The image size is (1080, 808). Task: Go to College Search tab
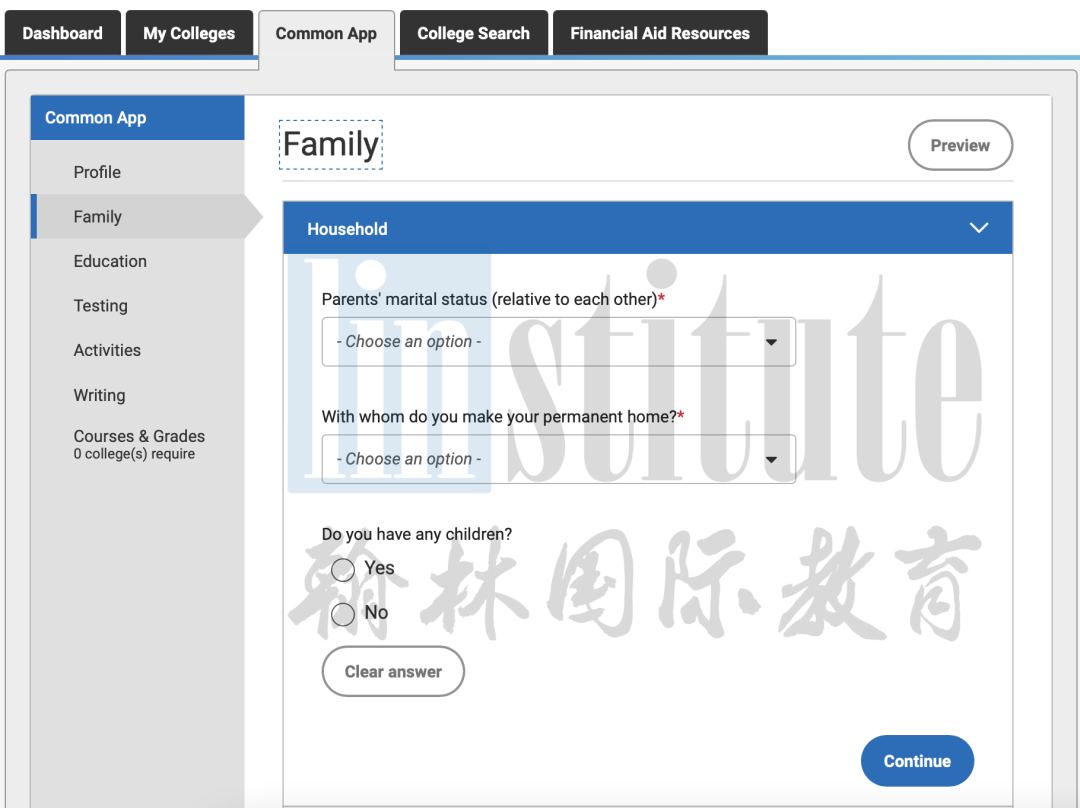point(474,32)
